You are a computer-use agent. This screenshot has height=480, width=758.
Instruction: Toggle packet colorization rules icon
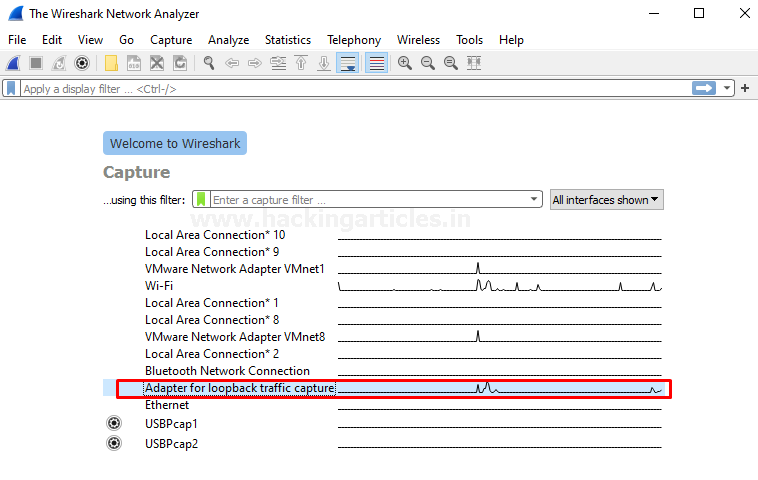[377, 63]
